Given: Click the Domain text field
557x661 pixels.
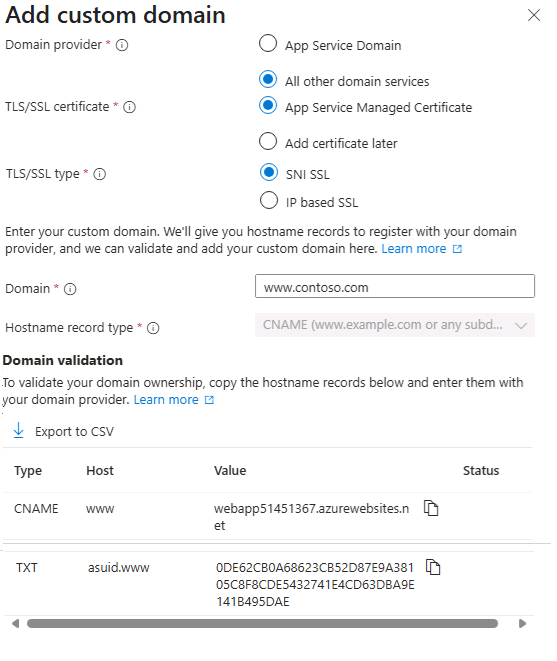Looking at the screenshot, I should tap(395, 286).
